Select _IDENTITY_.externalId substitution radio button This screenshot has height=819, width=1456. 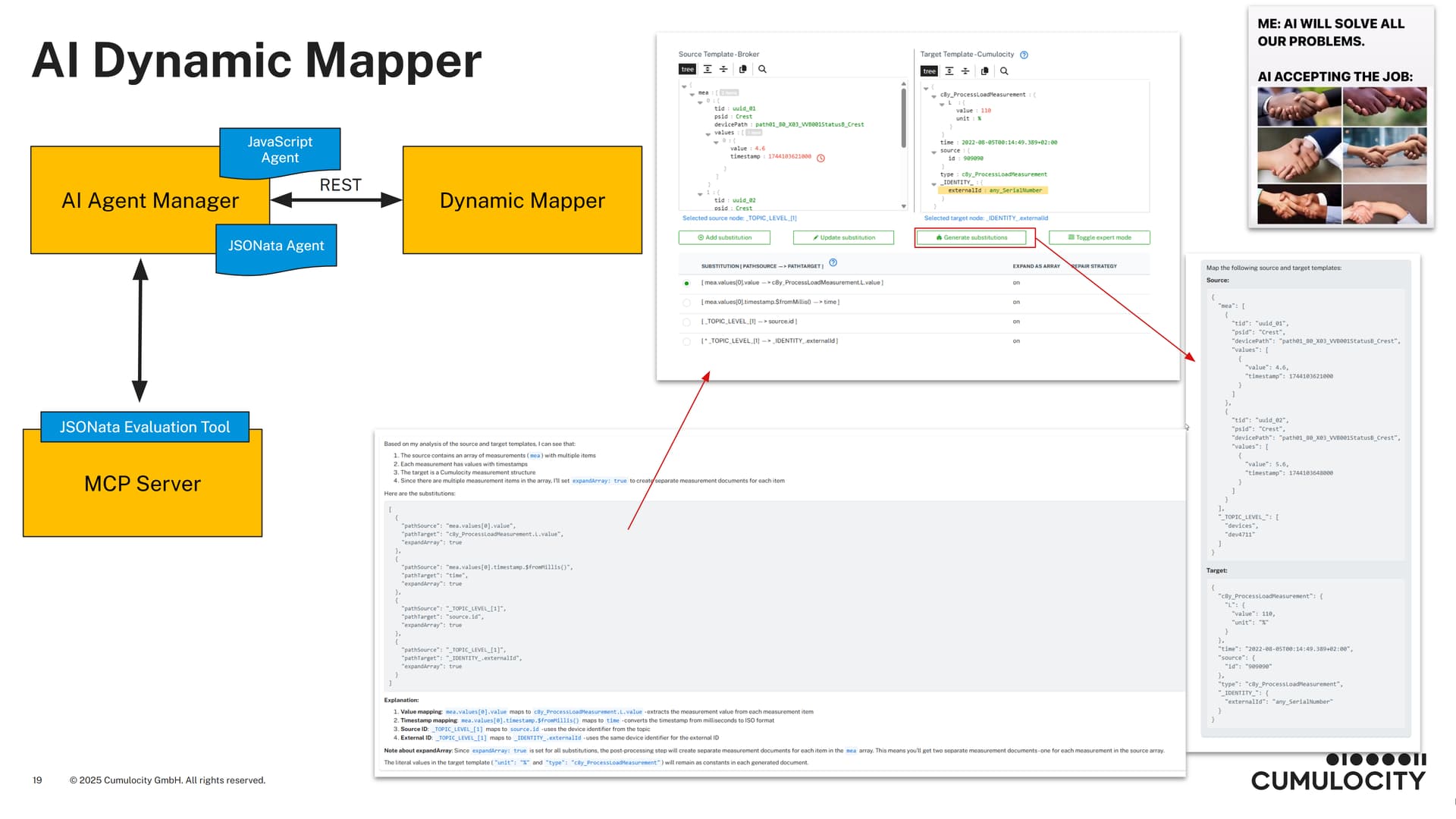point(686,342)
